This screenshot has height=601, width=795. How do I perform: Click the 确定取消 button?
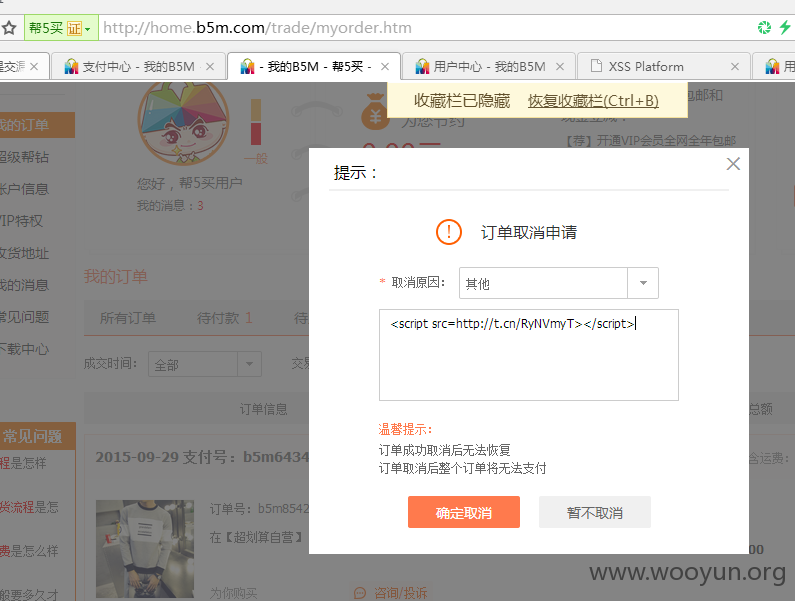[464, 512]
